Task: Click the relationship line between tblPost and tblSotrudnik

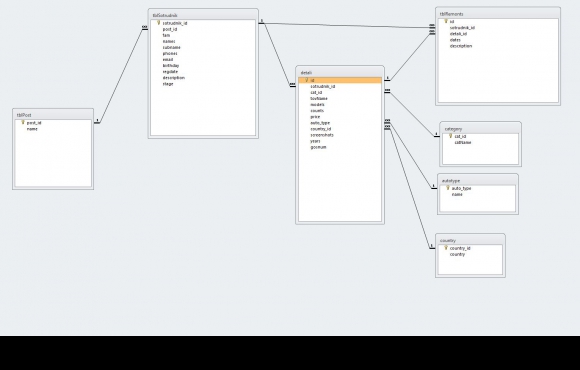Action: (121, 76)
